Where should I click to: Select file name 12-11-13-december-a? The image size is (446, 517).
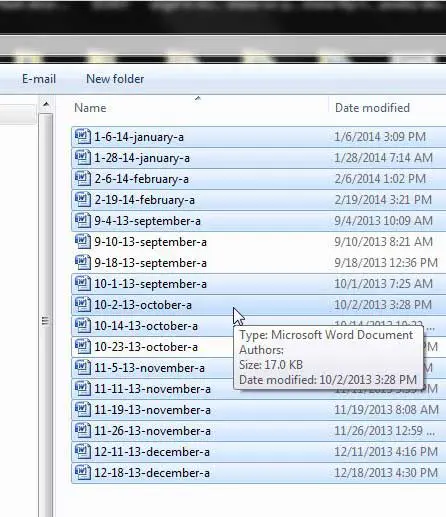pos(152,452)
